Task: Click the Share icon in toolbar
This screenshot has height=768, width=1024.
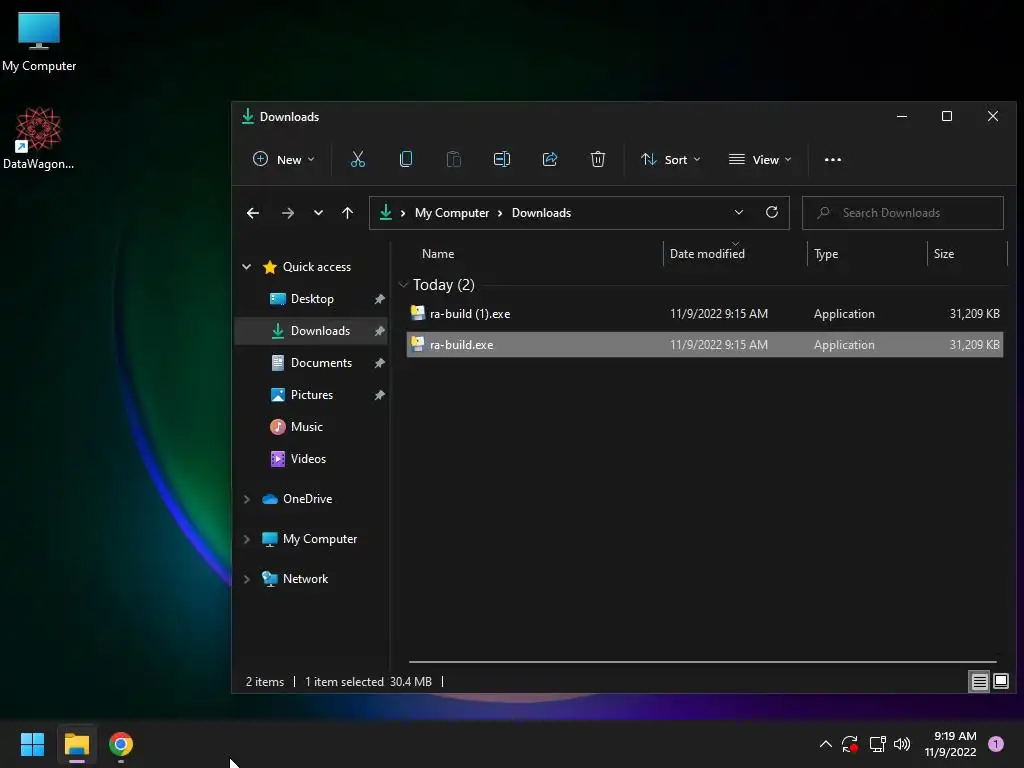Action: pyautogui.click(x=550, y=159)
